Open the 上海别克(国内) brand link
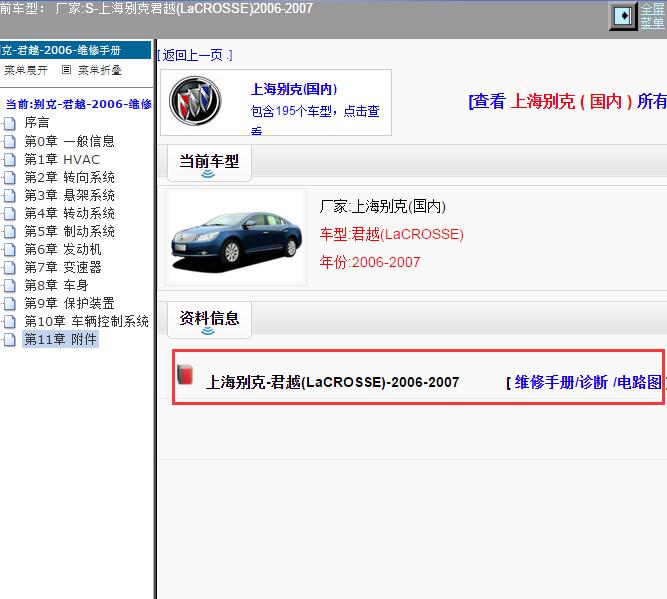Viewport: 667px width, 599px height. click(294, 89)
